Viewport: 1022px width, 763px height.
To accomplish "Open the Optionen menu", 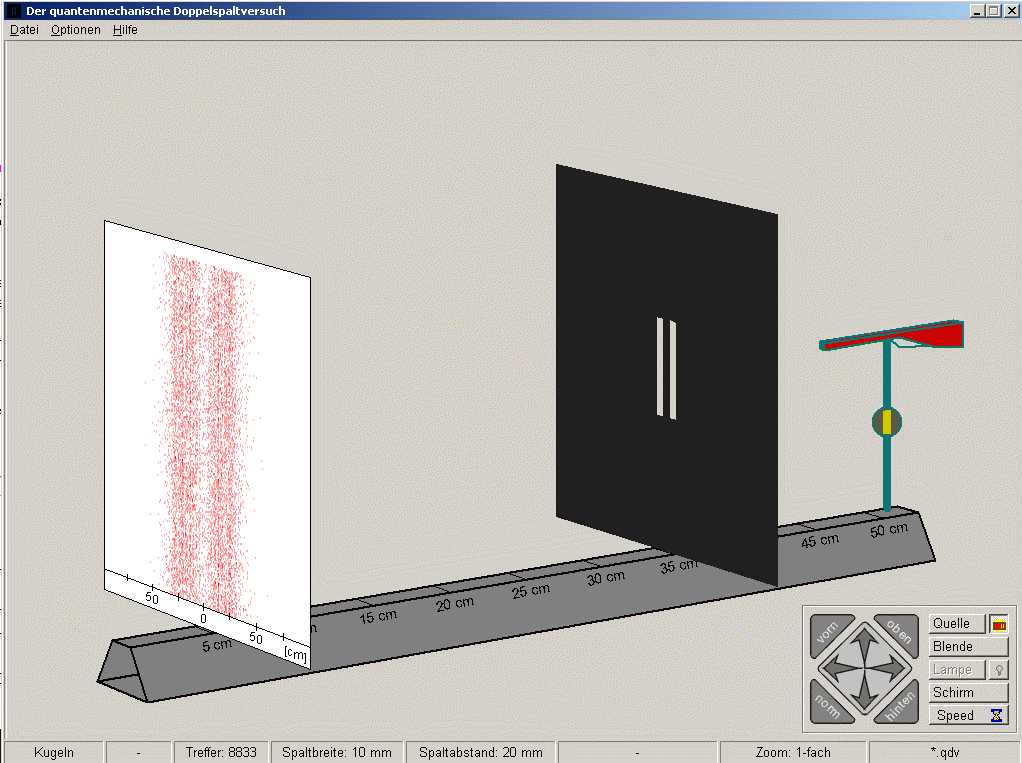I will tap(76, 30).
